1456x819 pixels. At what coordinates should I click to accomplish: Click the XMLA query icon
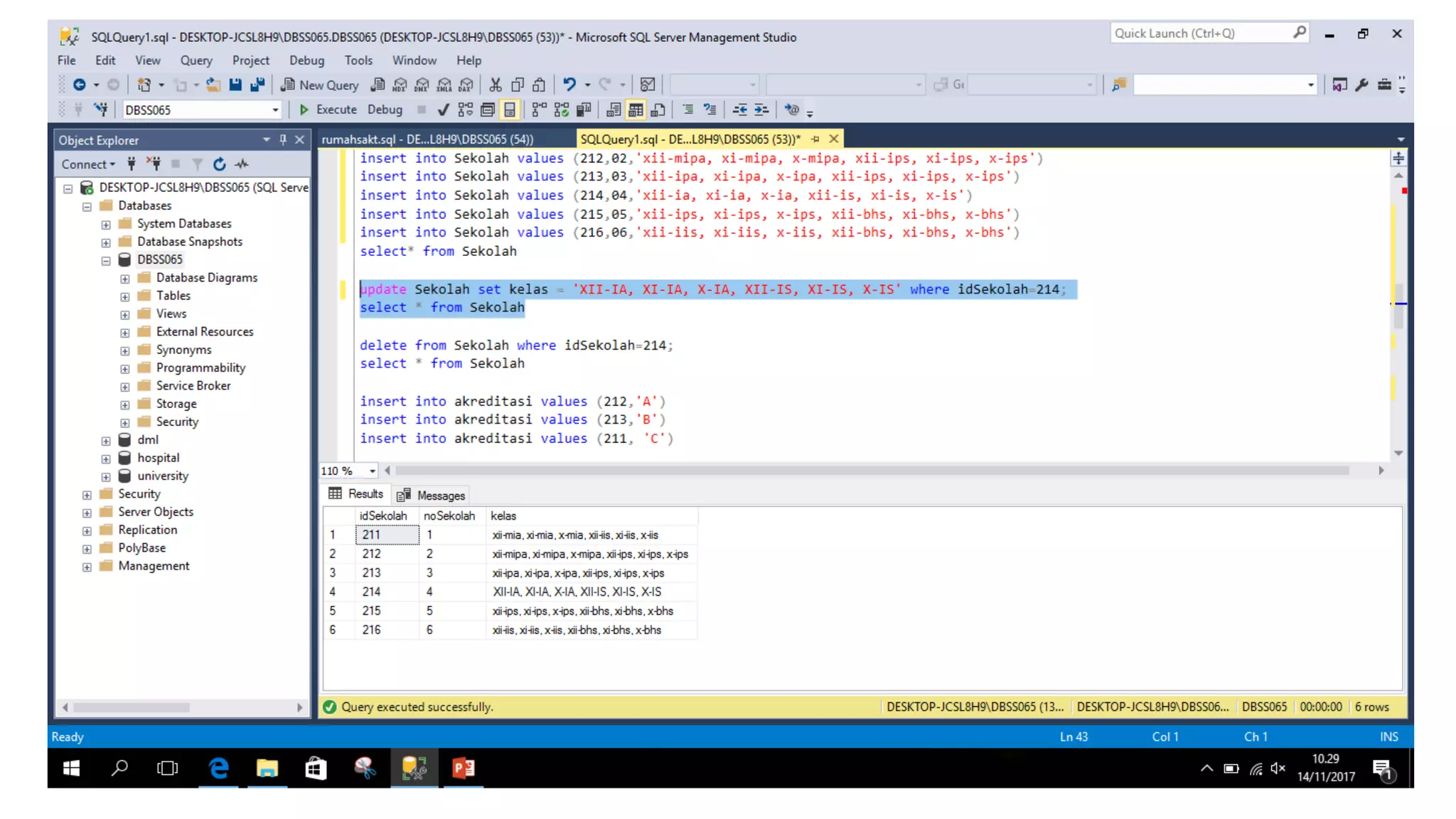(444, 85)
